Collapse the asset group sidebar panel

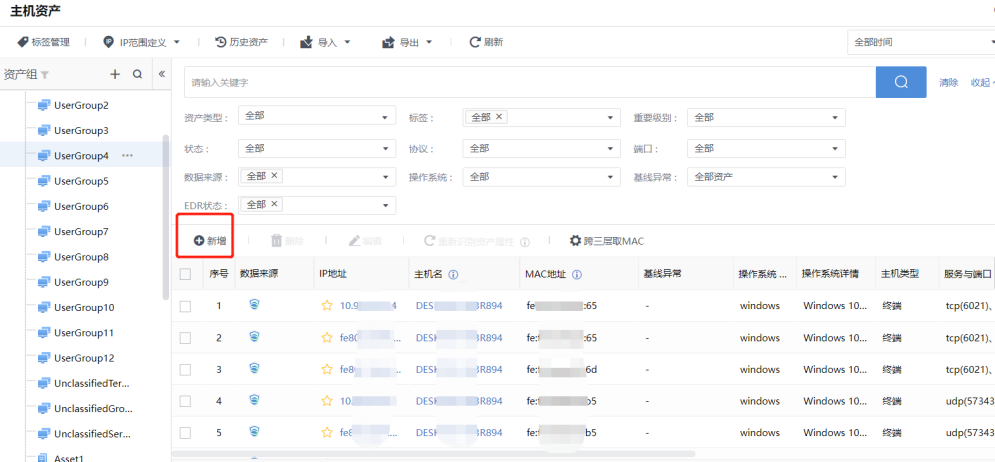[x=161, y=74]
